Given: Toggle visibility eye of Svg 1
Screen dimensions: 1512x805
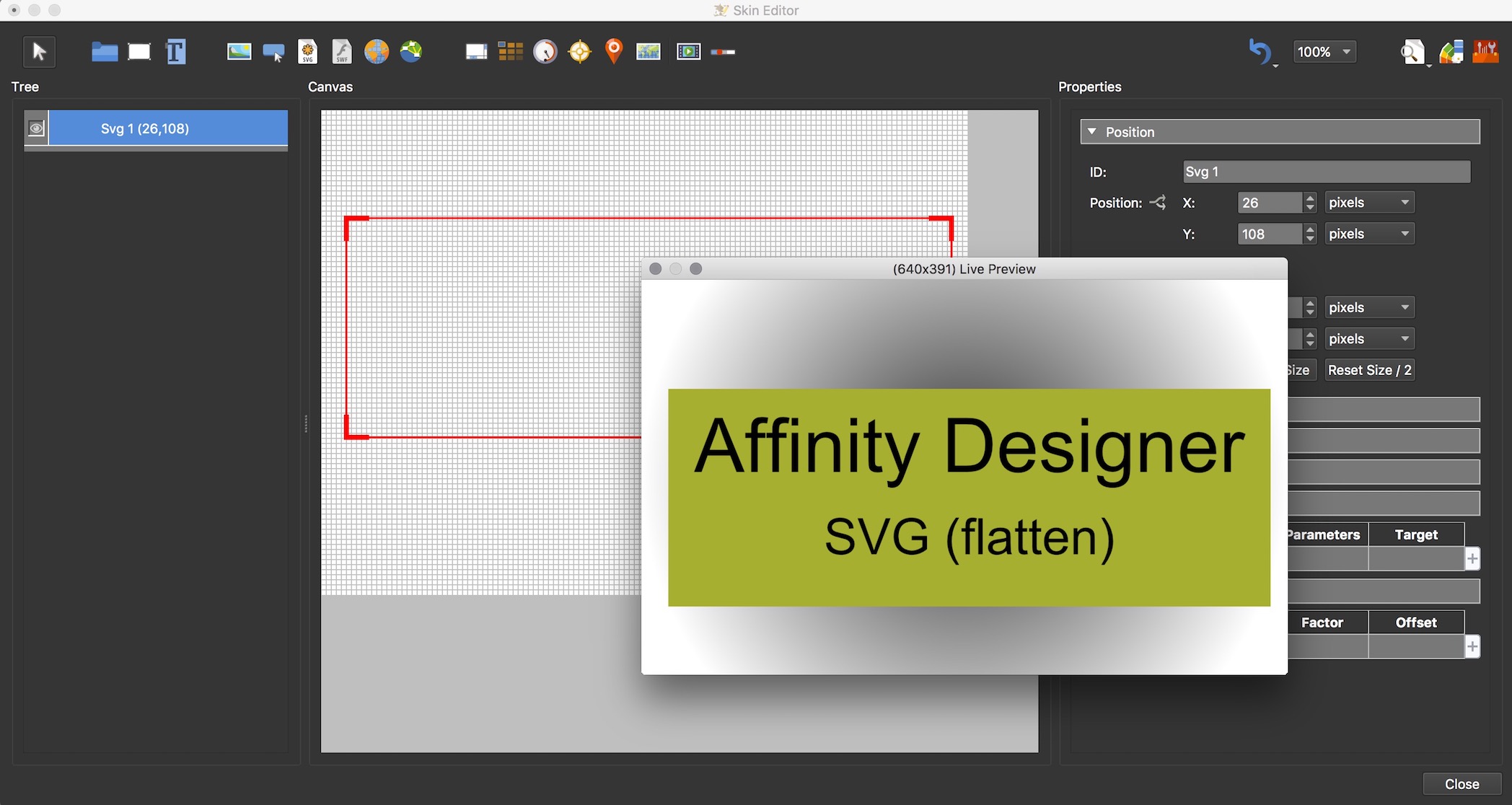Looking at the screenshot, I should [36, 128].
